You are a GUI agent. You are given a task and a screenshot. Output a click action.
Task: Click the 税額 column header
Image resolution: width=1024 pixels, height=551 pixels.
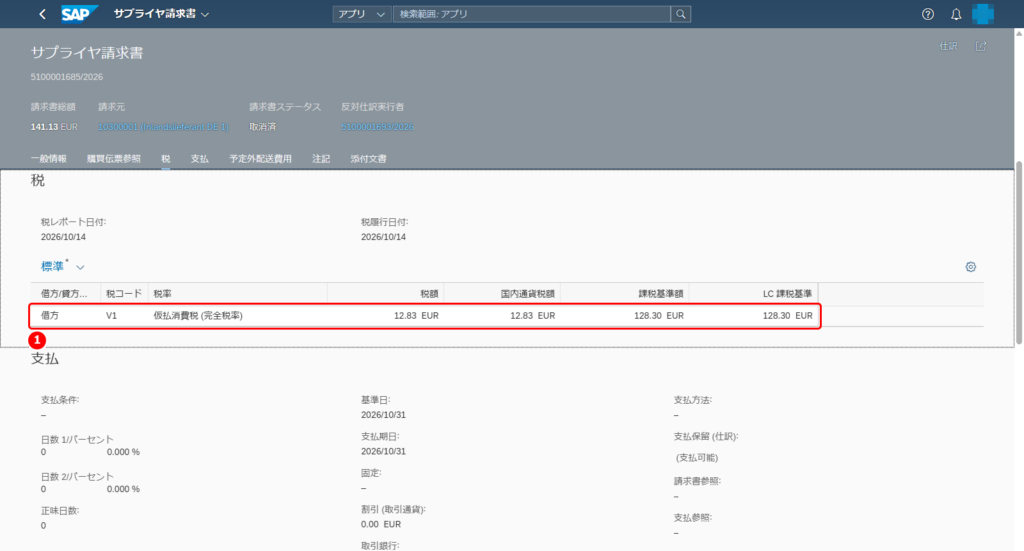click(385, 294)
